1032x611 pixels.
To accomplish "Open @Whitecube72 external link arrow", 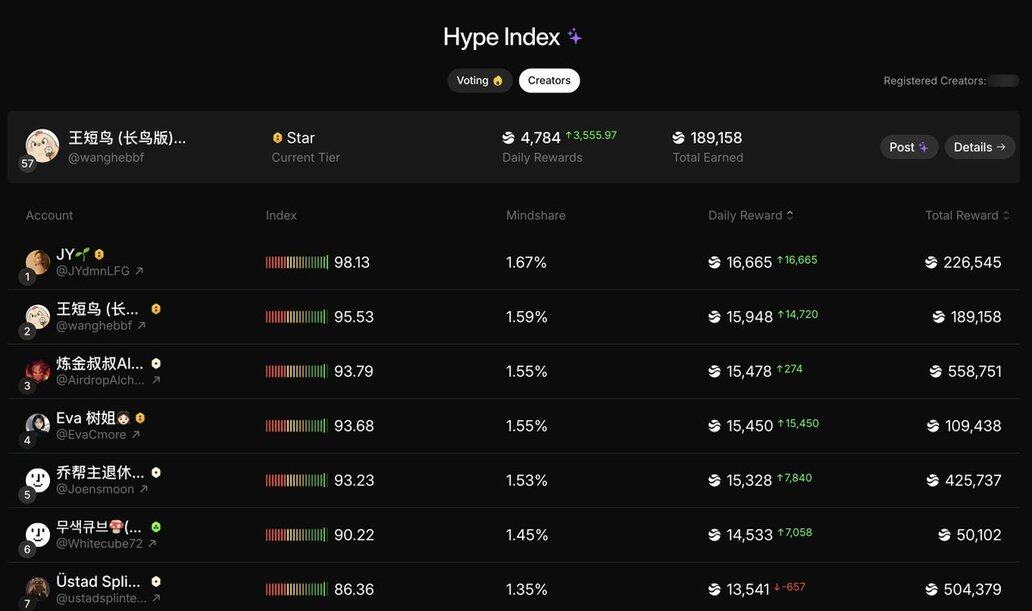I will pyautogui.click(x=152, y=544).
